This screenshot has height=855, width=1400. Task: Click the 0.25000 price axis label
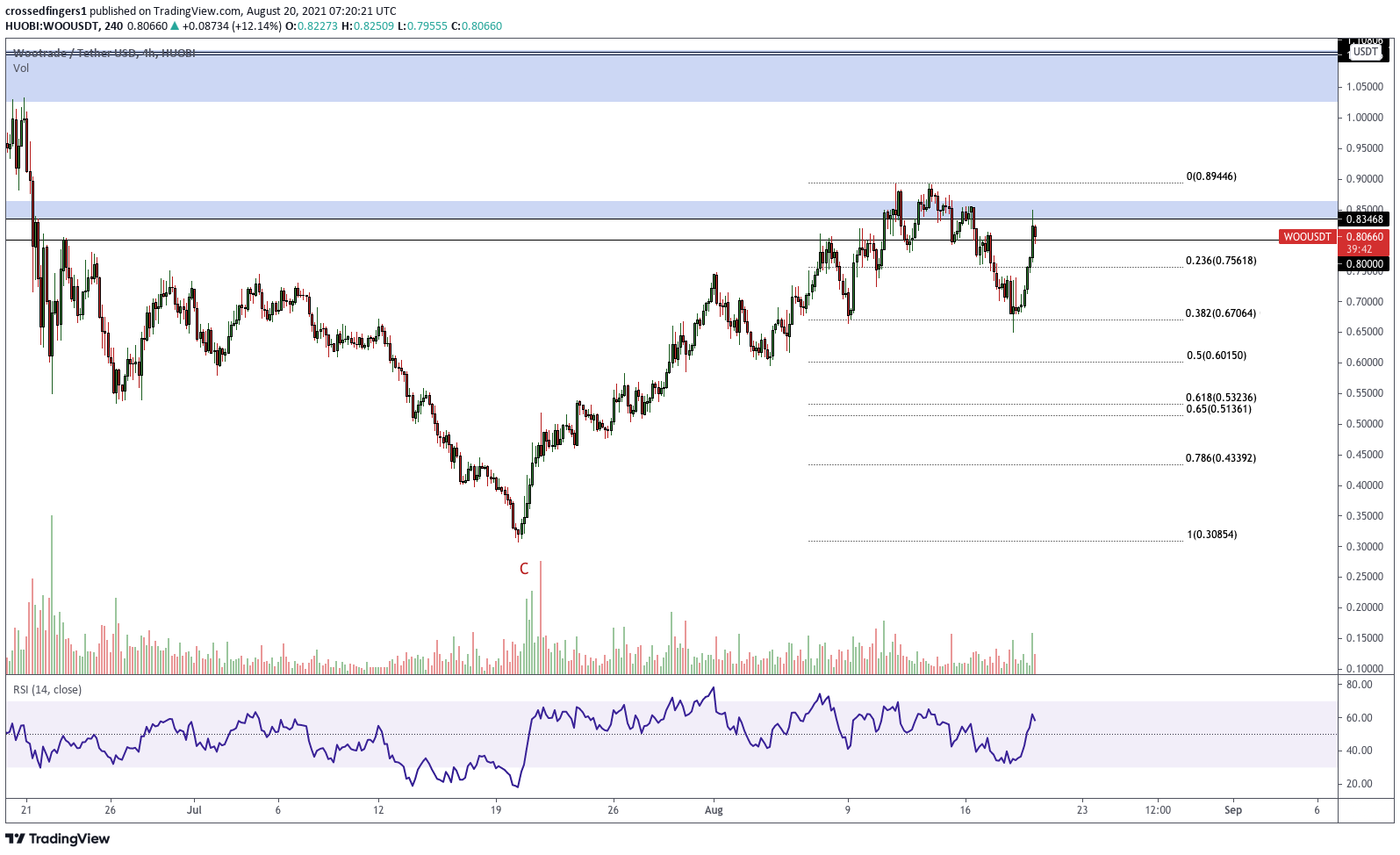(1365, 577)
